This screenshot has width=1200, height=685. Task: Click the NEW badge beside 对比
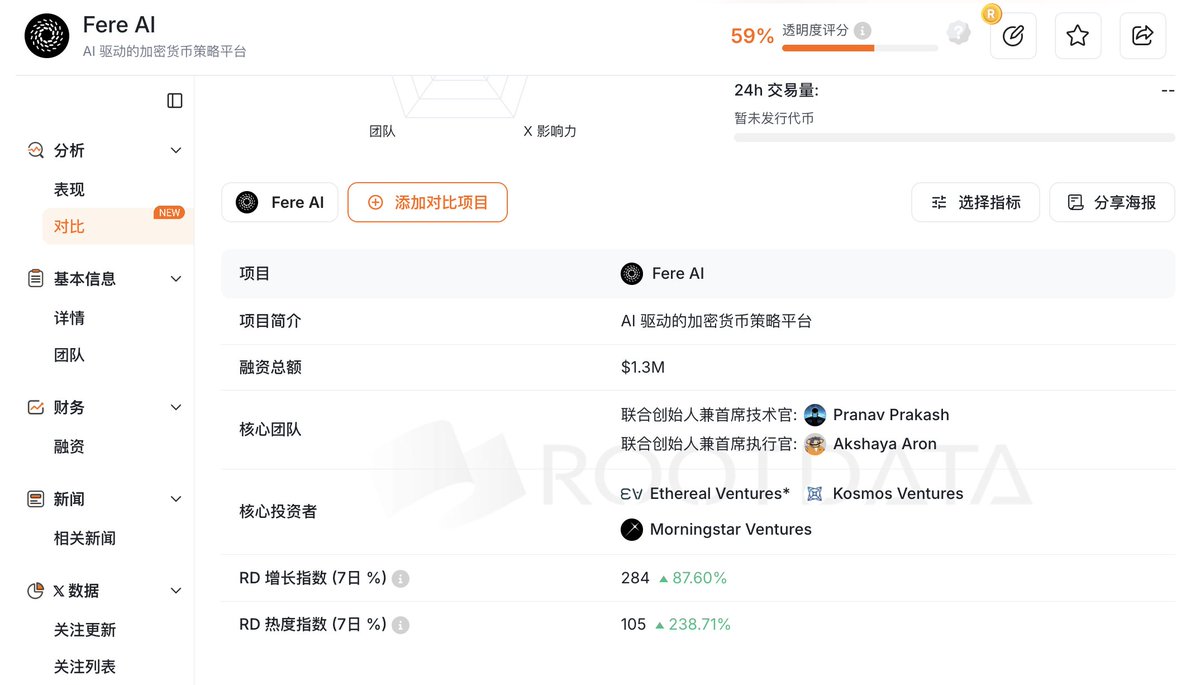click(169, 212)
